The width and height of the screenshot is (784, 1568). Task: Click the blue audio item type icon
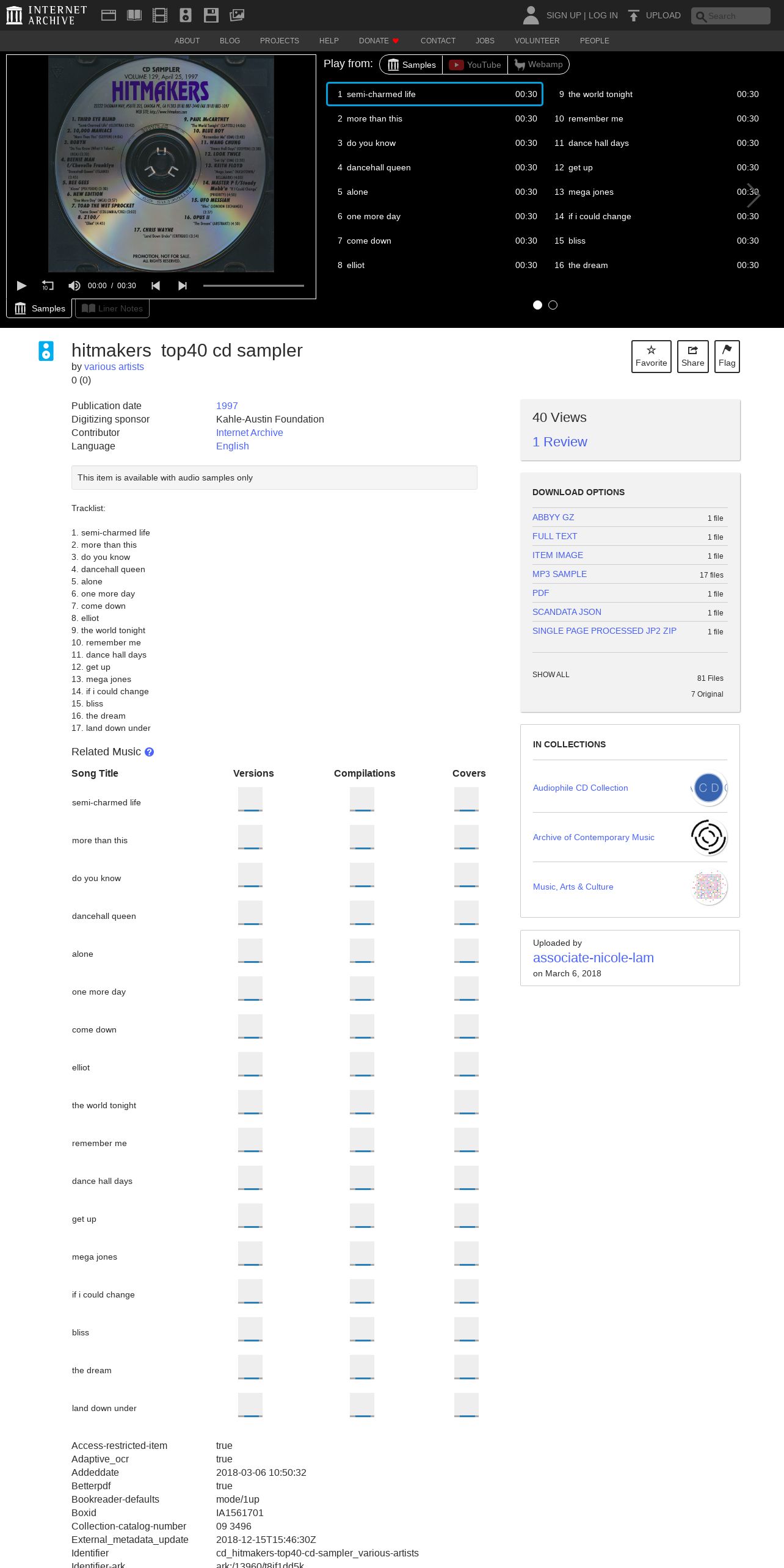tap(46, 351)
